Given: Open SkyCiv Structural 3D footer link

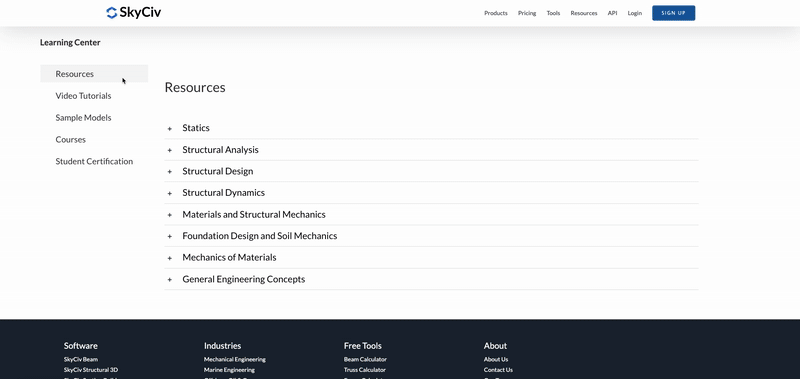Looking at the screenshot, I should [91, 370].
